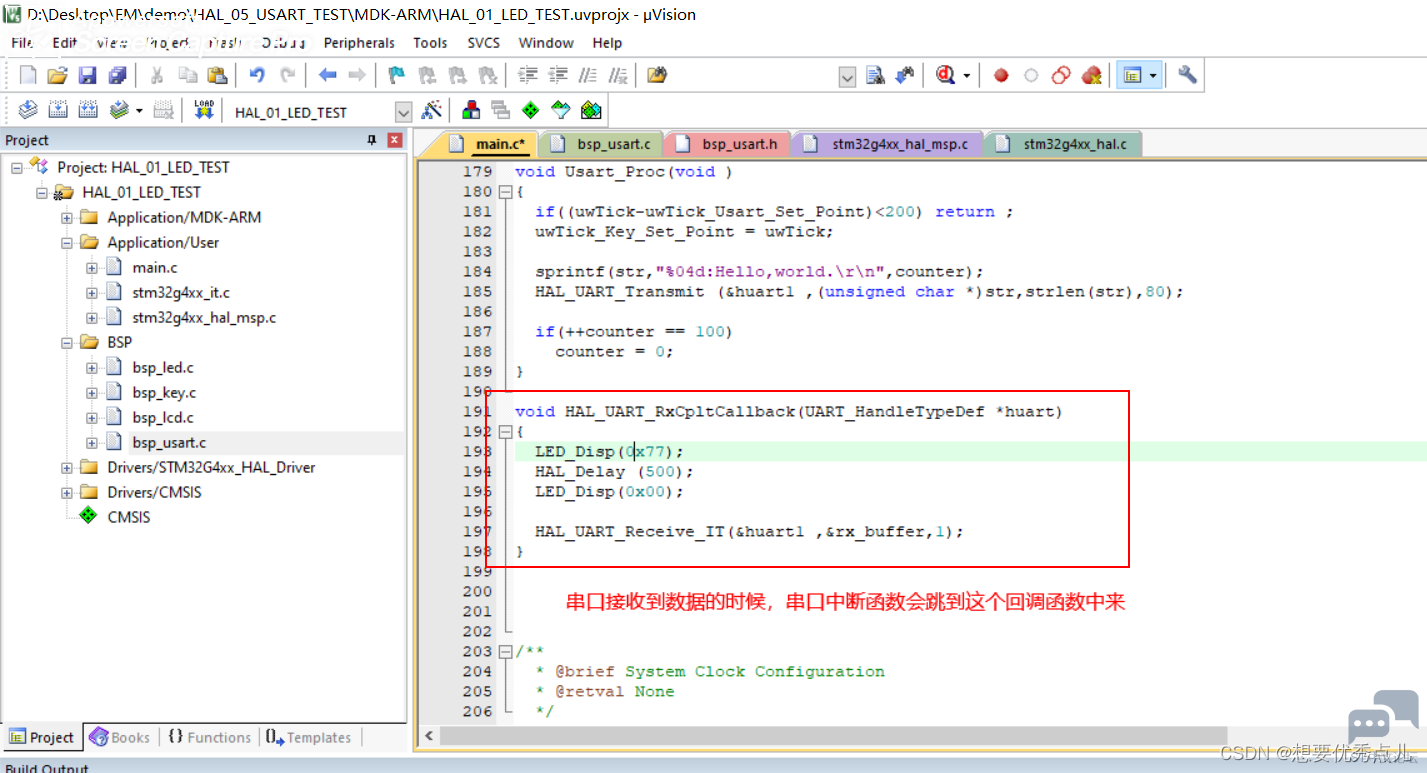Select stm32g4xx_it.c in the project tree
Viewport: 1427px width, 773px height.
point(180,293)
